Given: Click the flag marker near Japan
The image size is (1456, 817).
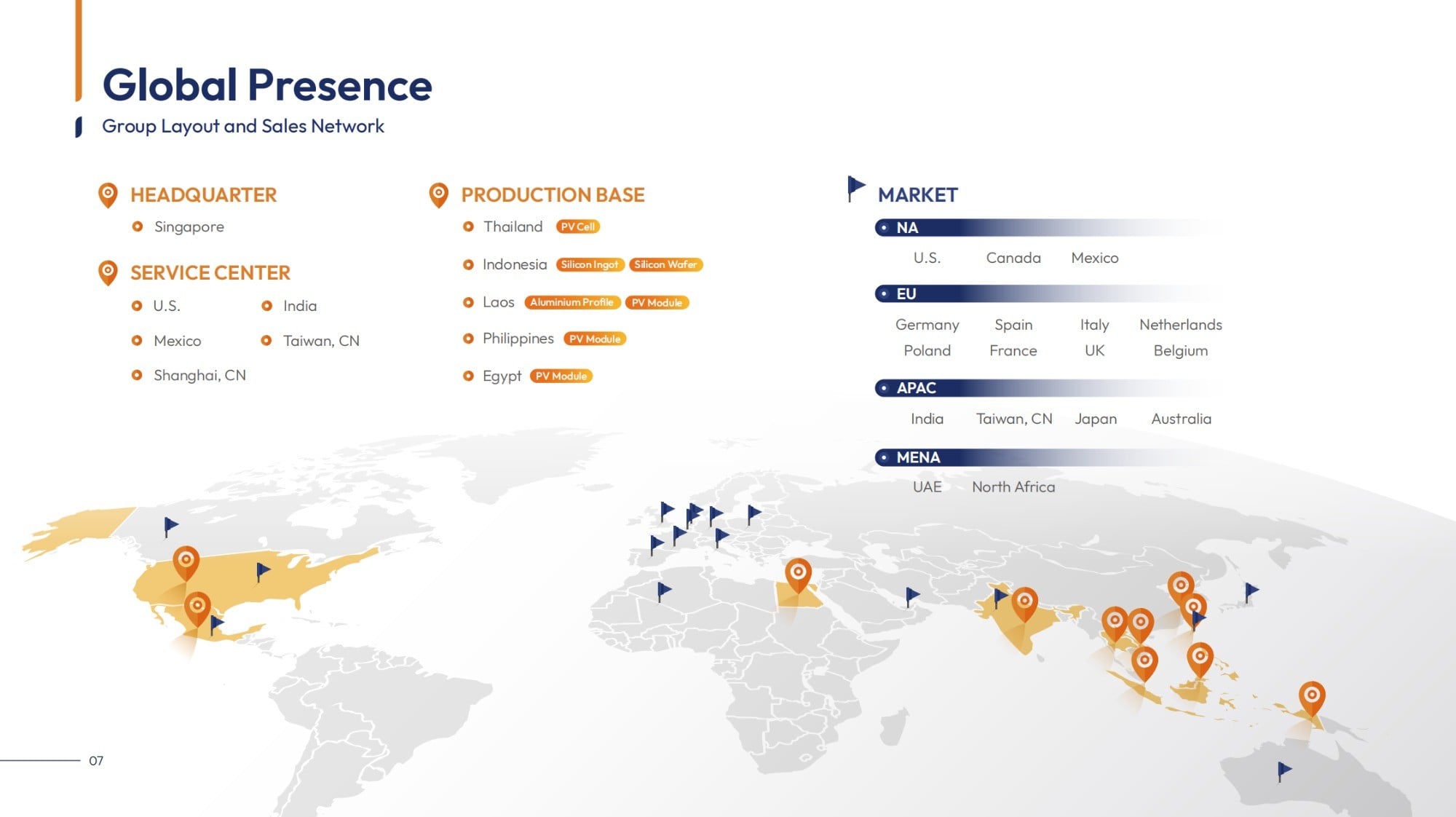Looking at the screenshot, I should click(x=1251, y=591).
